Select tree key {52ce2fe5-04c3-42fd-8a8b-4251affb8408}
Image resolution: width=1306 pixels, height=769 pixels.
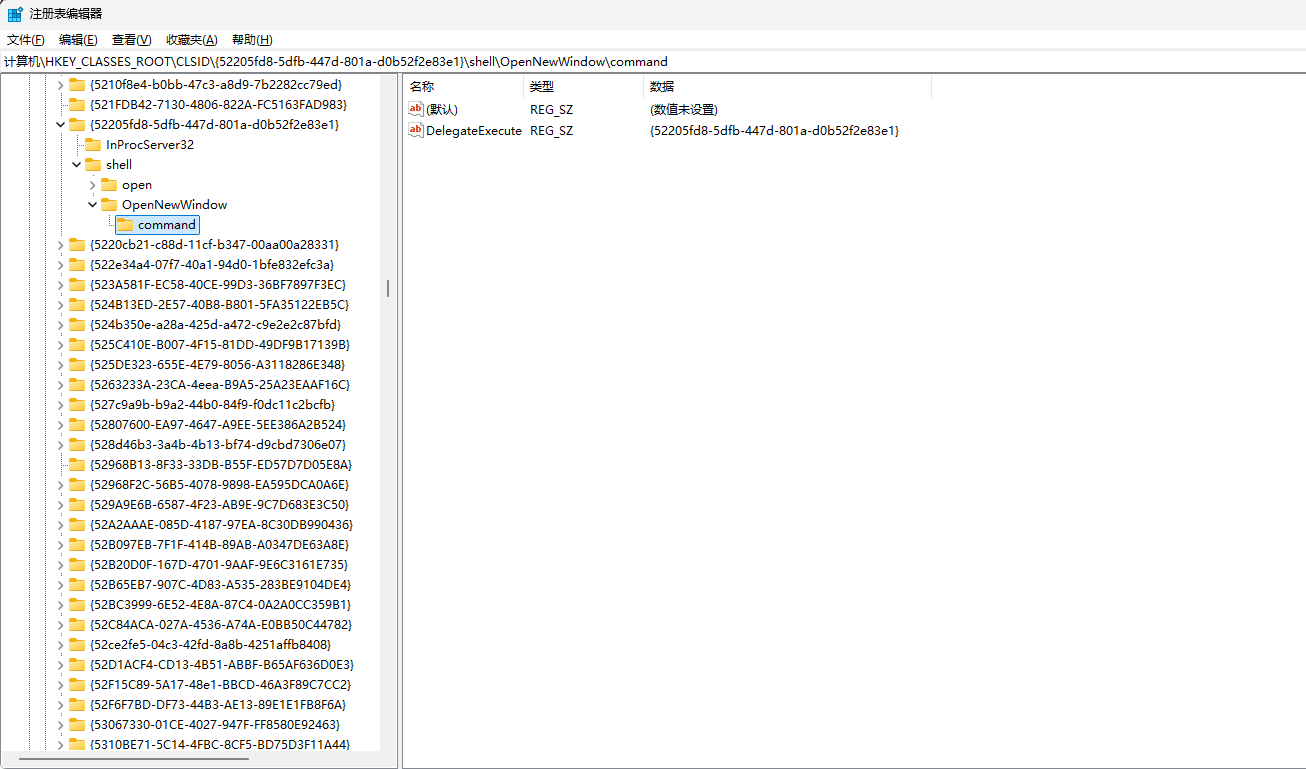[x=210, y=645]
